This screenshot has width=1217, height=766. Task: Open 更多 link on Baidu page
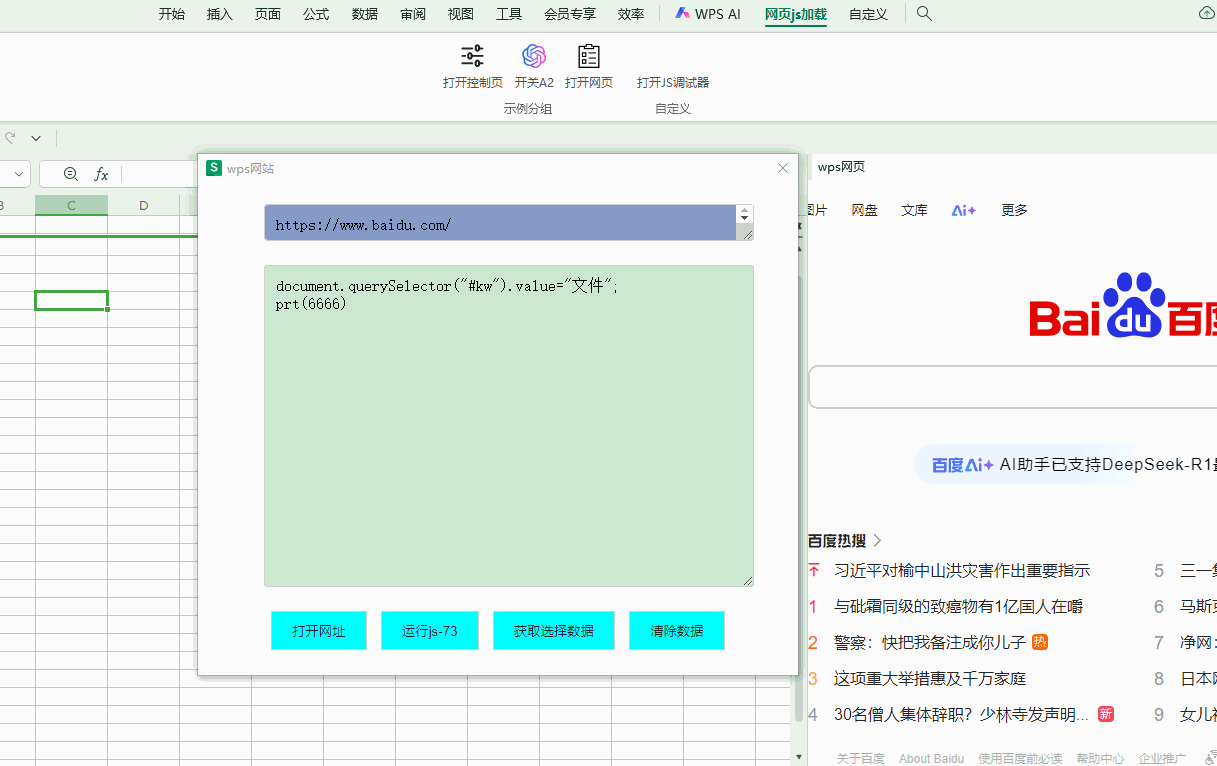(1015, 210)
